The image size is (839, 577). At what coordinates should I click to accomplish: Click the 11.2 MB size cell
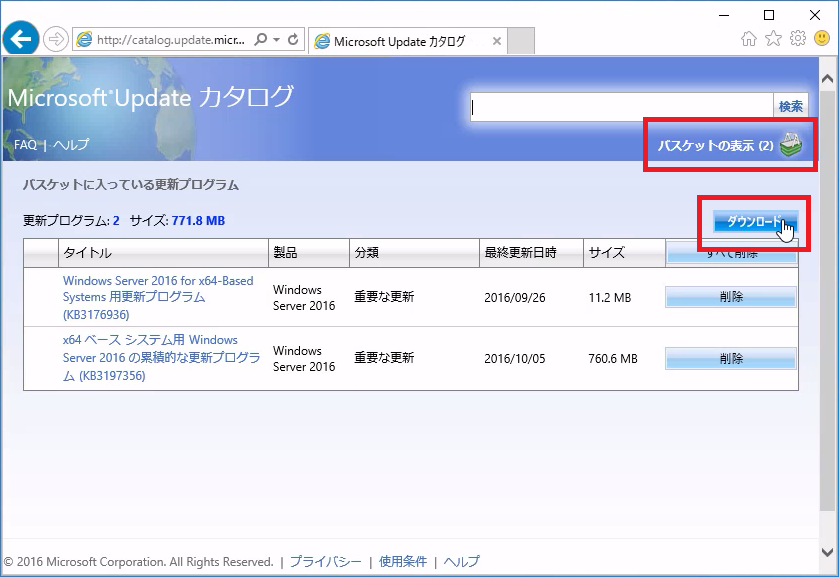coord(609,298)
